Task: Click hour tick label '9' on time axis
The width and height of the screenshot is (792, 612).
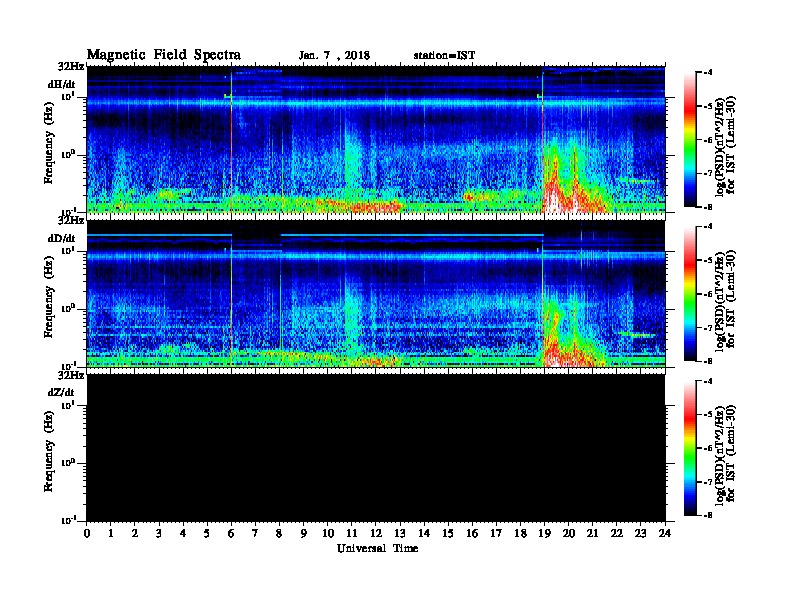Action: [304, 534]
